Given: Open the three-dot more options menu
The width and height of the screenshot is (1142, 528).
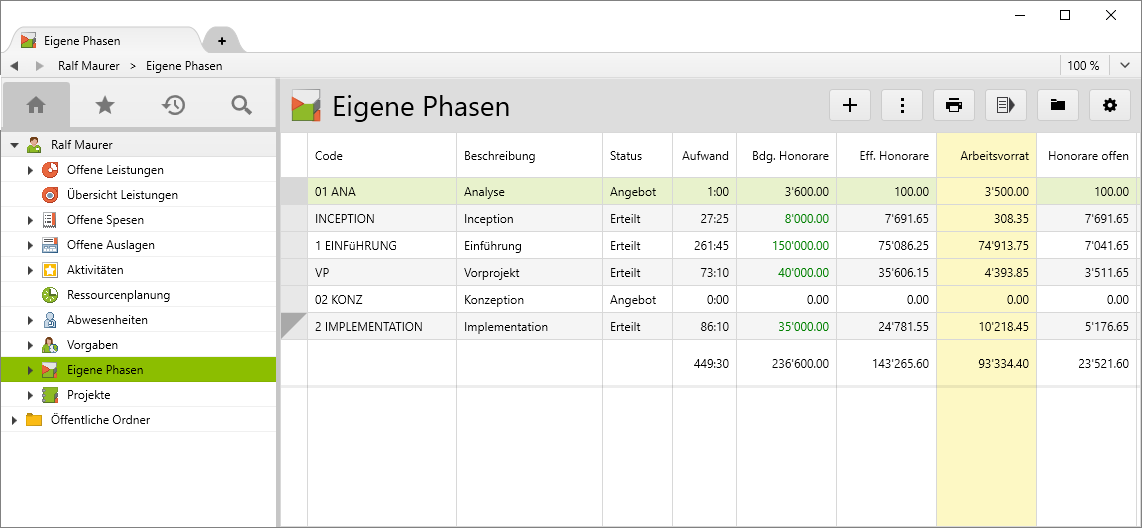Looking at the screenshot, I should pyautogui.click(x=902, y=105).
